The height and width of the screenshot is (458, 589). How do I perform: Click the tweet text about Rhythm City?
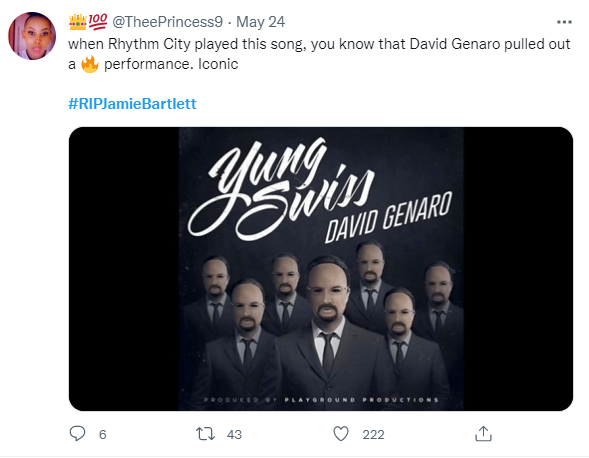(x=319, y=54)
